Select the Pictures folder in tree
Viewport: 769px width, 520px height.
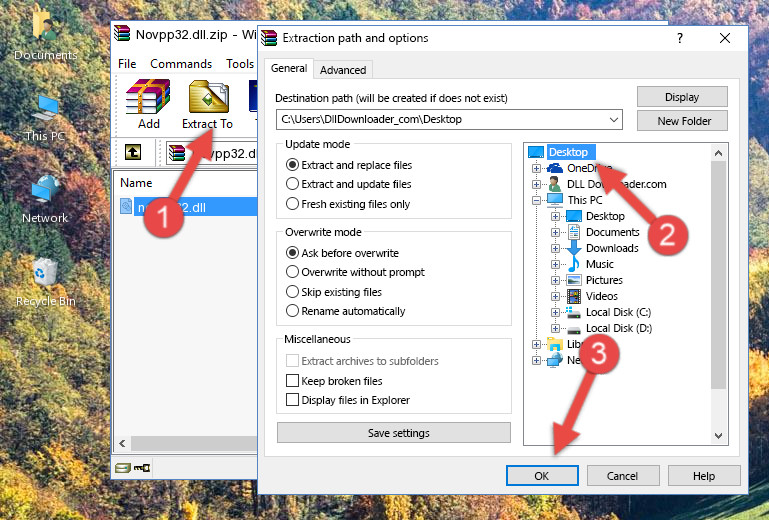(604, 280)
